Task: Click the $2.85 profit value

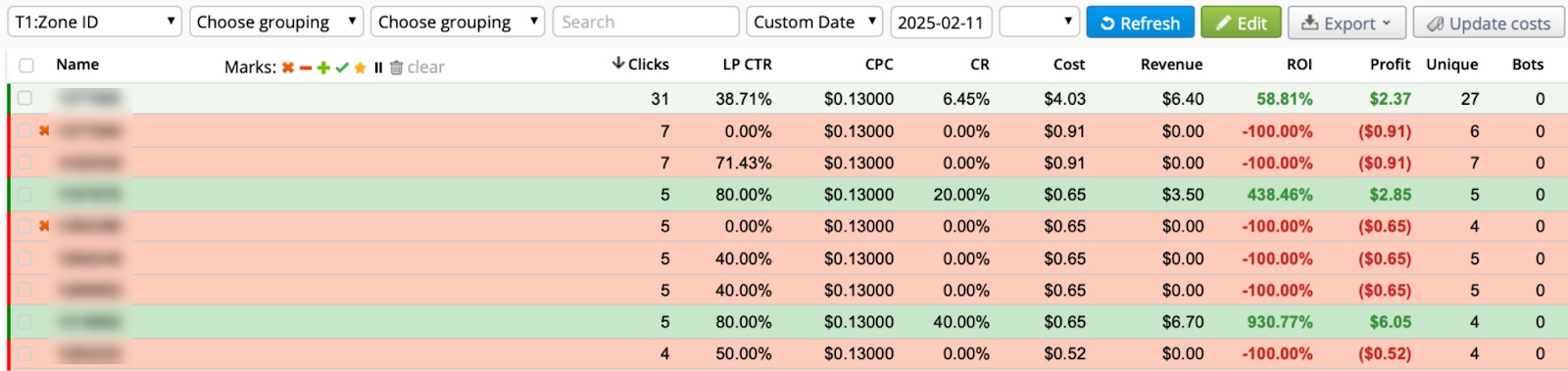Action: point(1390,195)
